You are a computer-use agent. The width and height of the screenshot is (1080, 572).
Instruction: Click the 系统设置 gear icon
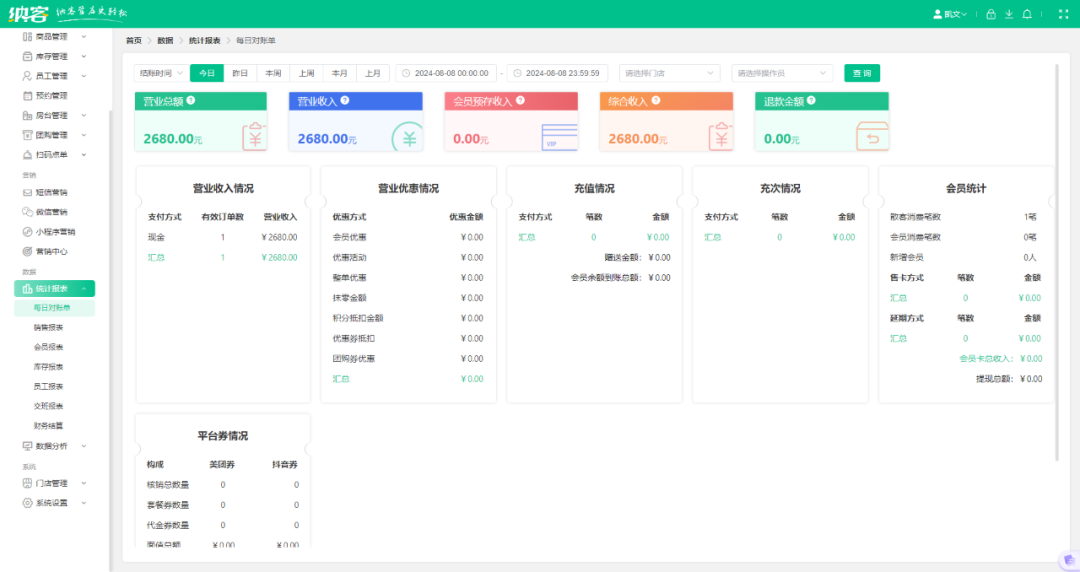(x=27, y=503)
